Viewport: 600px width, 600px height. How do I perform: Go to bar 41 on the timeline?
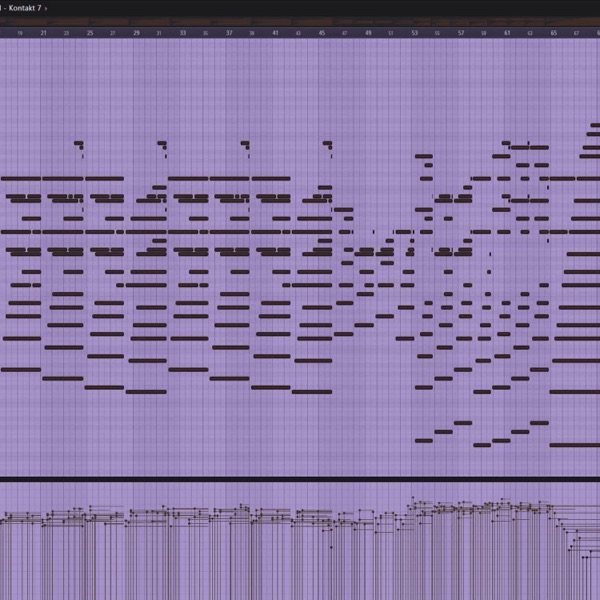point(276,33)
